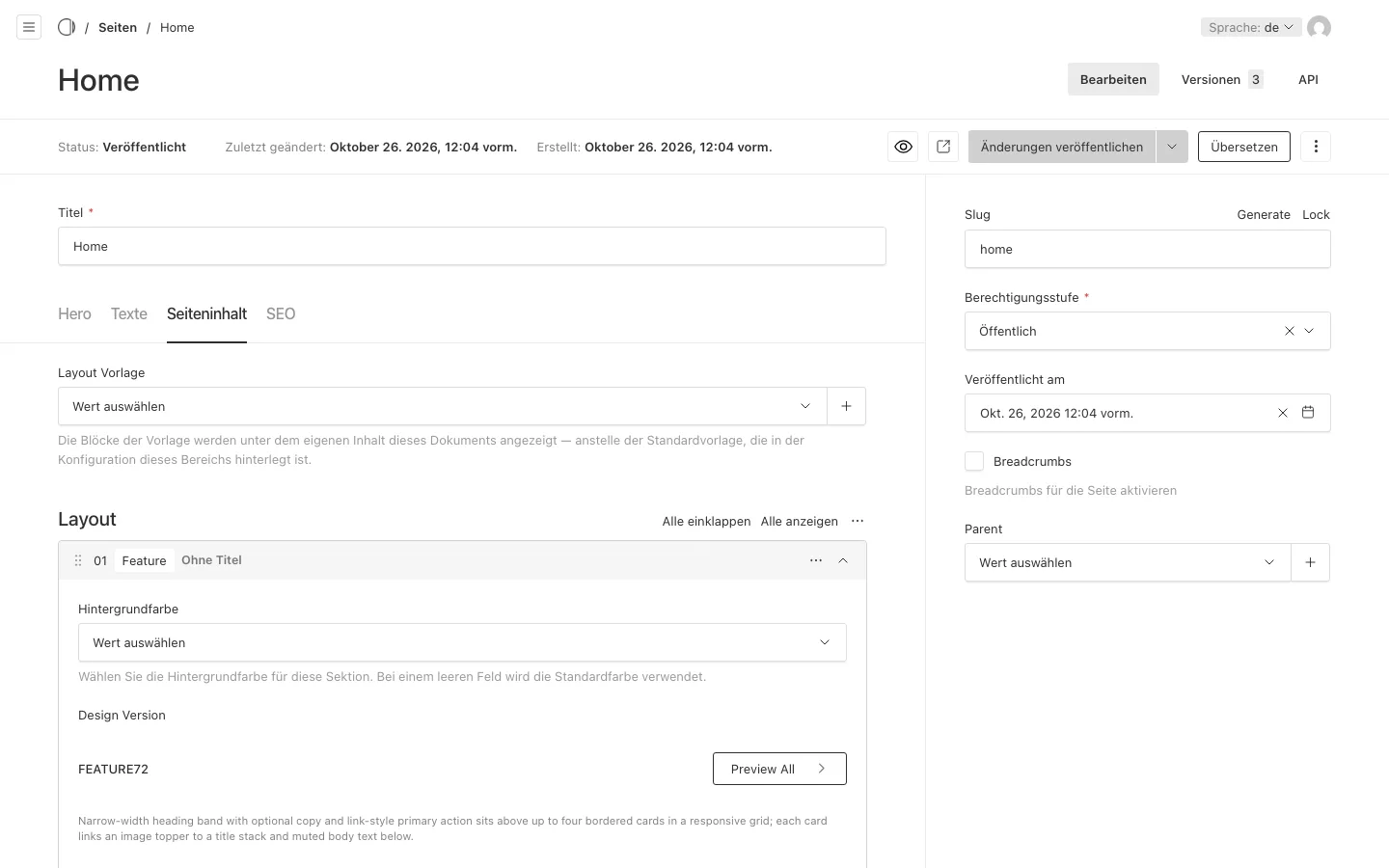Click Änderungen veröffentlichen button
The width and height of the screenshot is (1389, 868).
tap(1062, 147)
